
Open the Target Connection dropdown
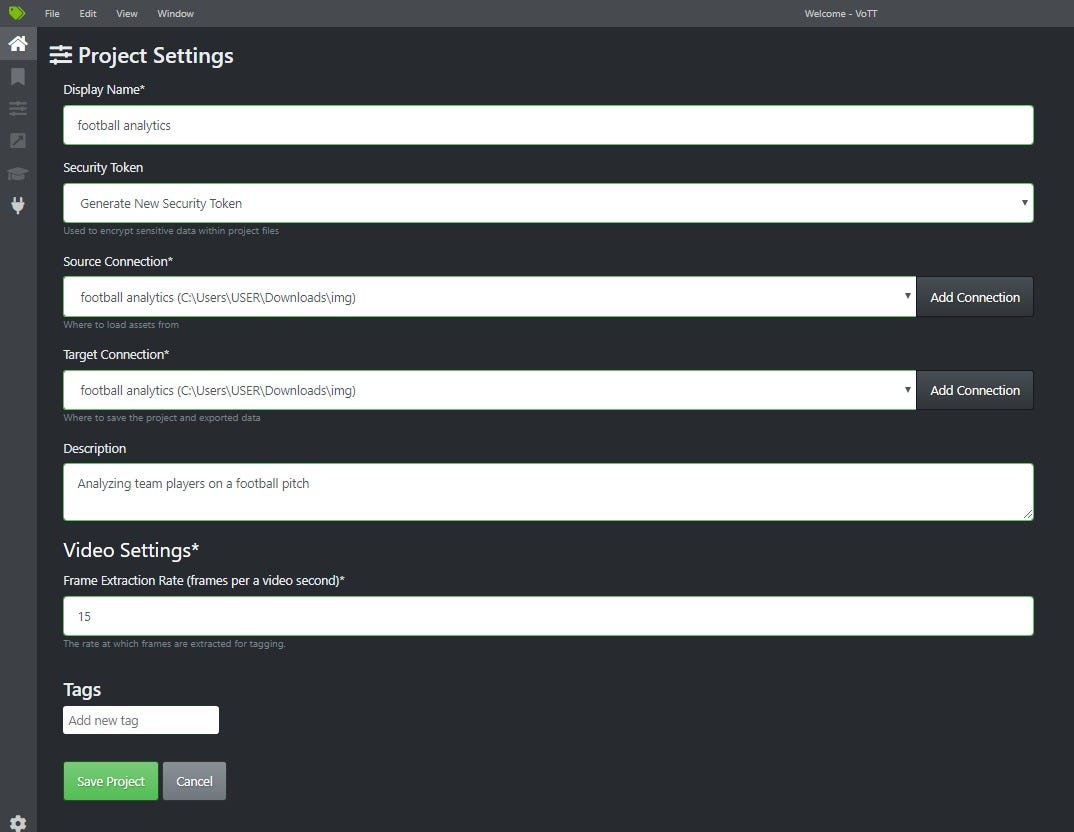490,390
